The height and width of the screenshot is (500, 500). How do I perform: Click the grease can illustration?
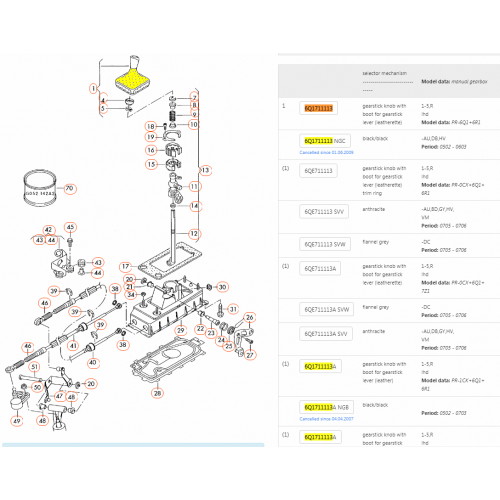40,188
